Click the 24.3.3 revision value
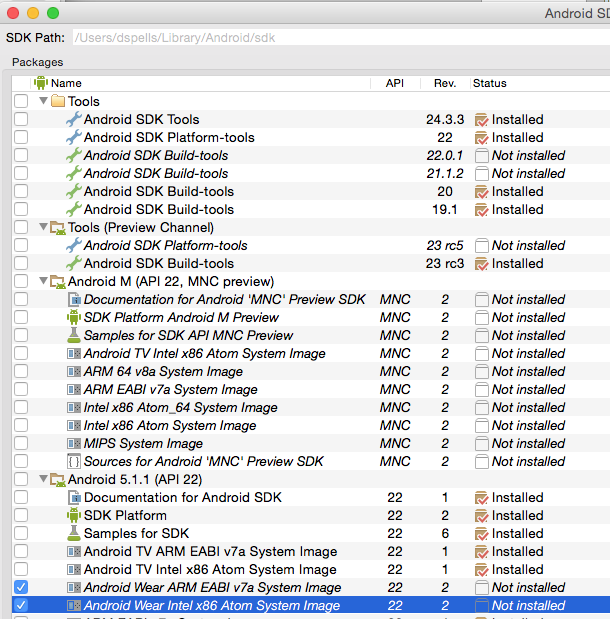The image size is (610, 619). coord(445,119)
